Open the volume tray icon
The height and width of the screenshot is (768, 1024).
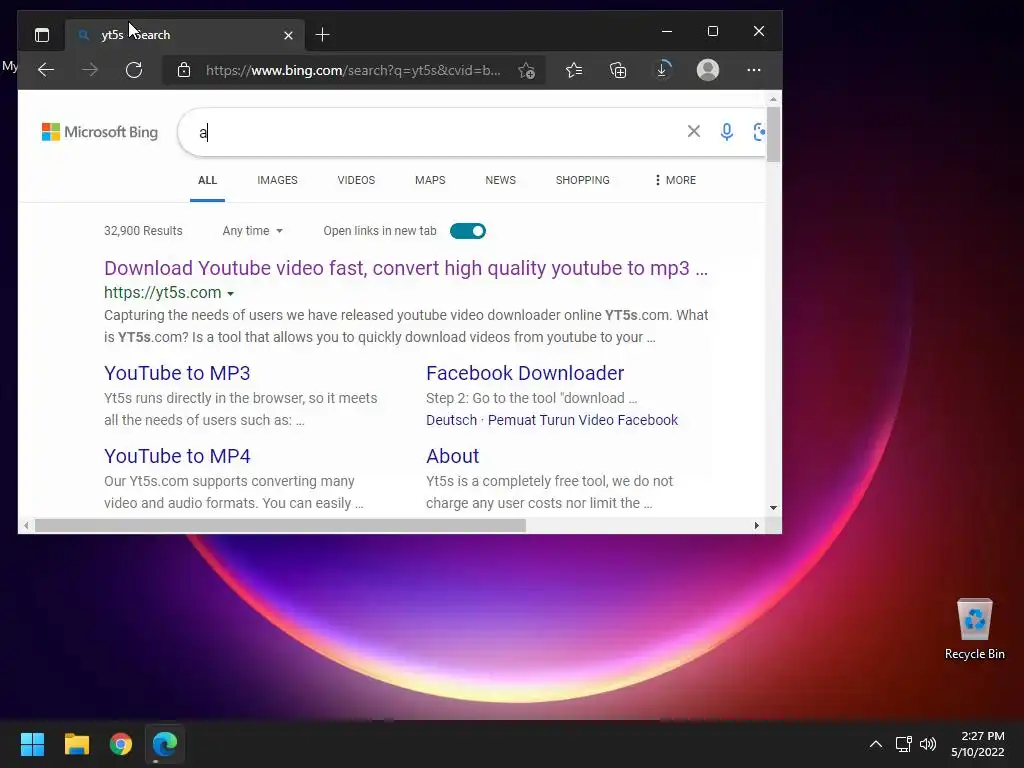[927, 744]
